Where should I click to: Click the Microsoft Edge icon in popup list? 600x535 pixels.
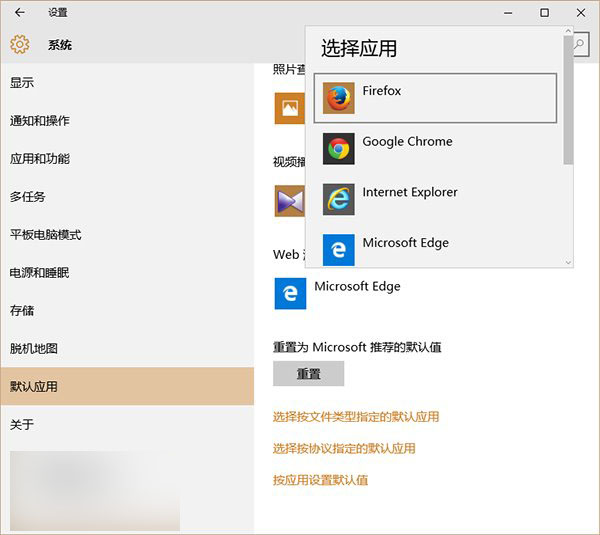[339, 249]
